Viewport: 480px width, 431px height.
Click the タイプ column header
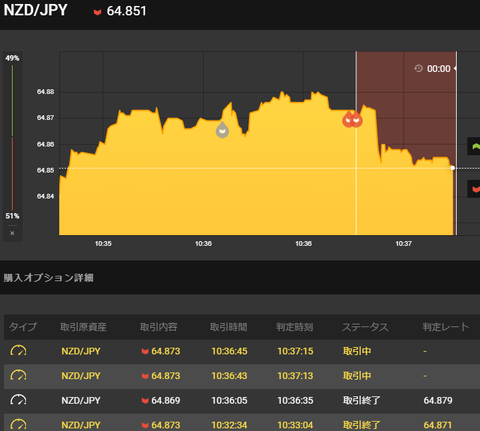pyautogui.click(x=23, y=327)
